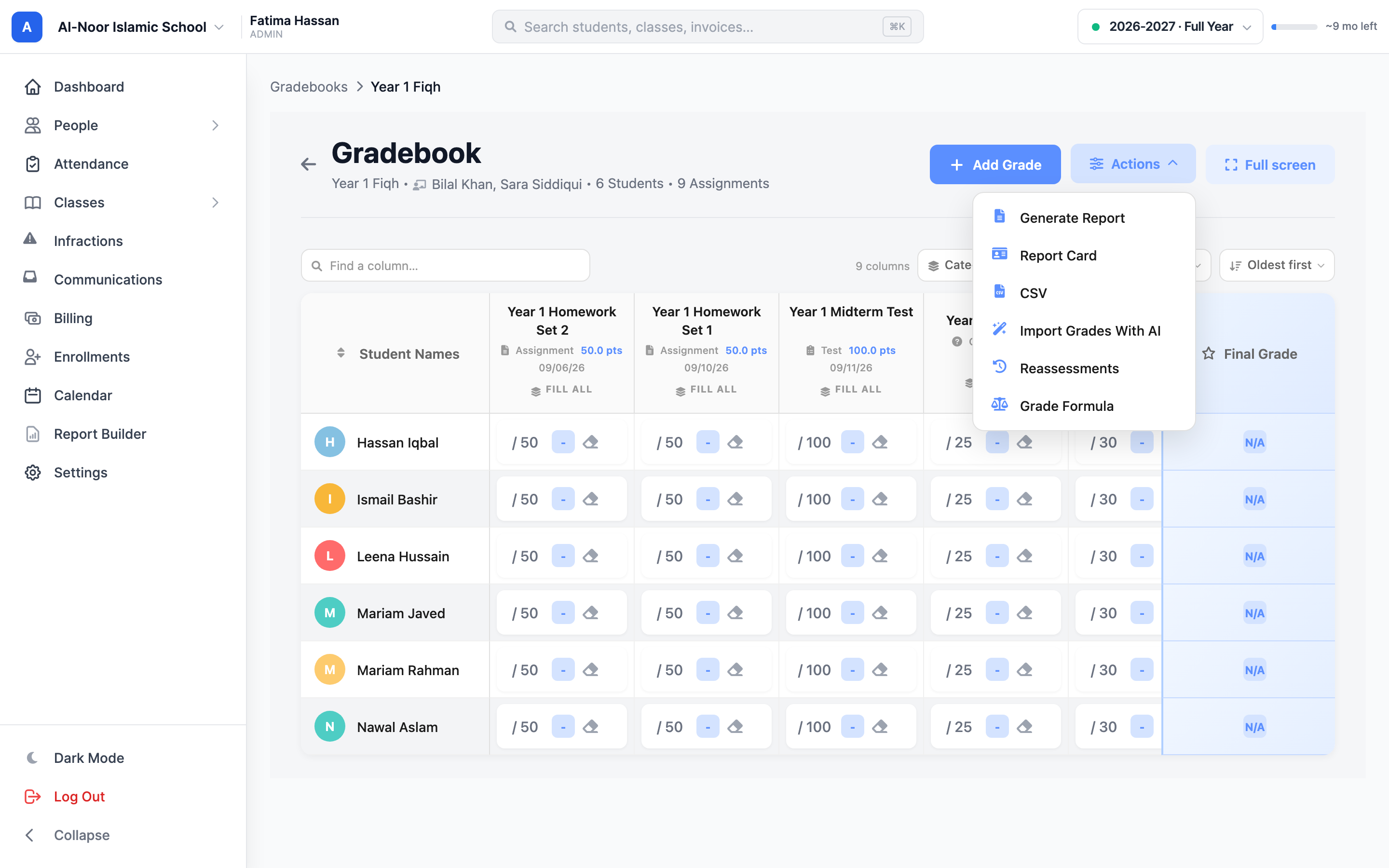This screenshot has width=1389, height=868.
Task: Click eraser icon in Hassan Iqbal Homework Set 2
Action: pyautogui.click(x=591, y=442)
